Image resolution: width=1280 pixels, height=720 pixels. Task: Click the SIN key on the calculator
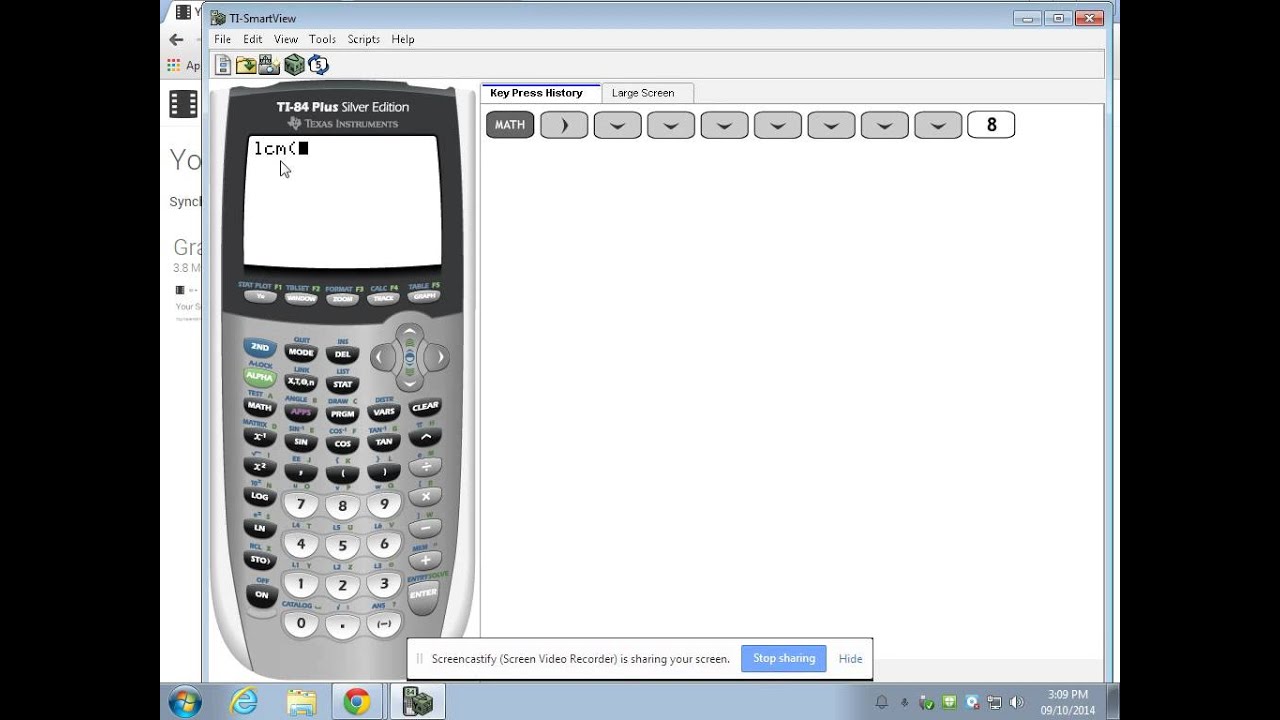coord(301,442)
